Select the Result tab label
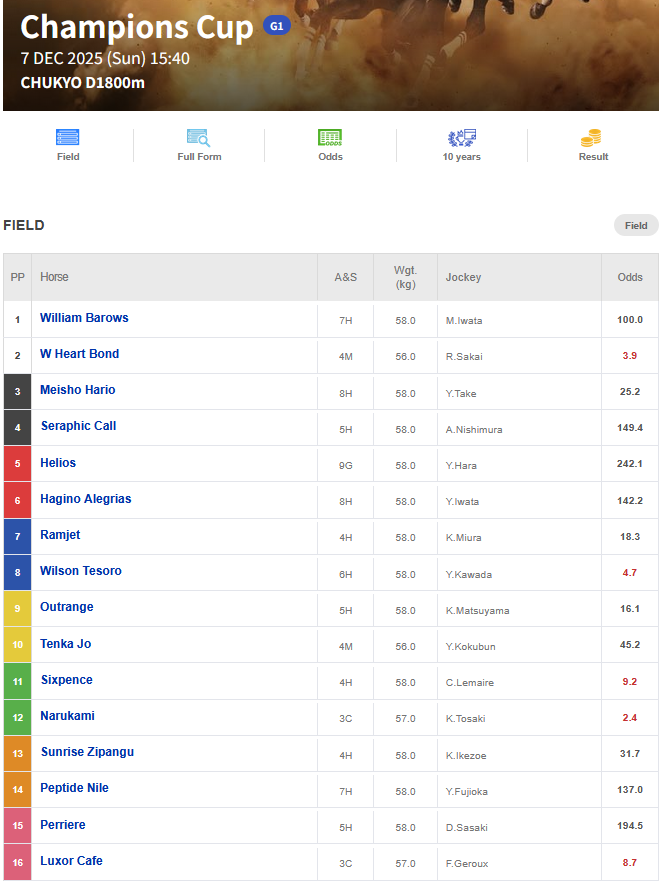This screenshot has height=887, width=663. coord(593,157)
